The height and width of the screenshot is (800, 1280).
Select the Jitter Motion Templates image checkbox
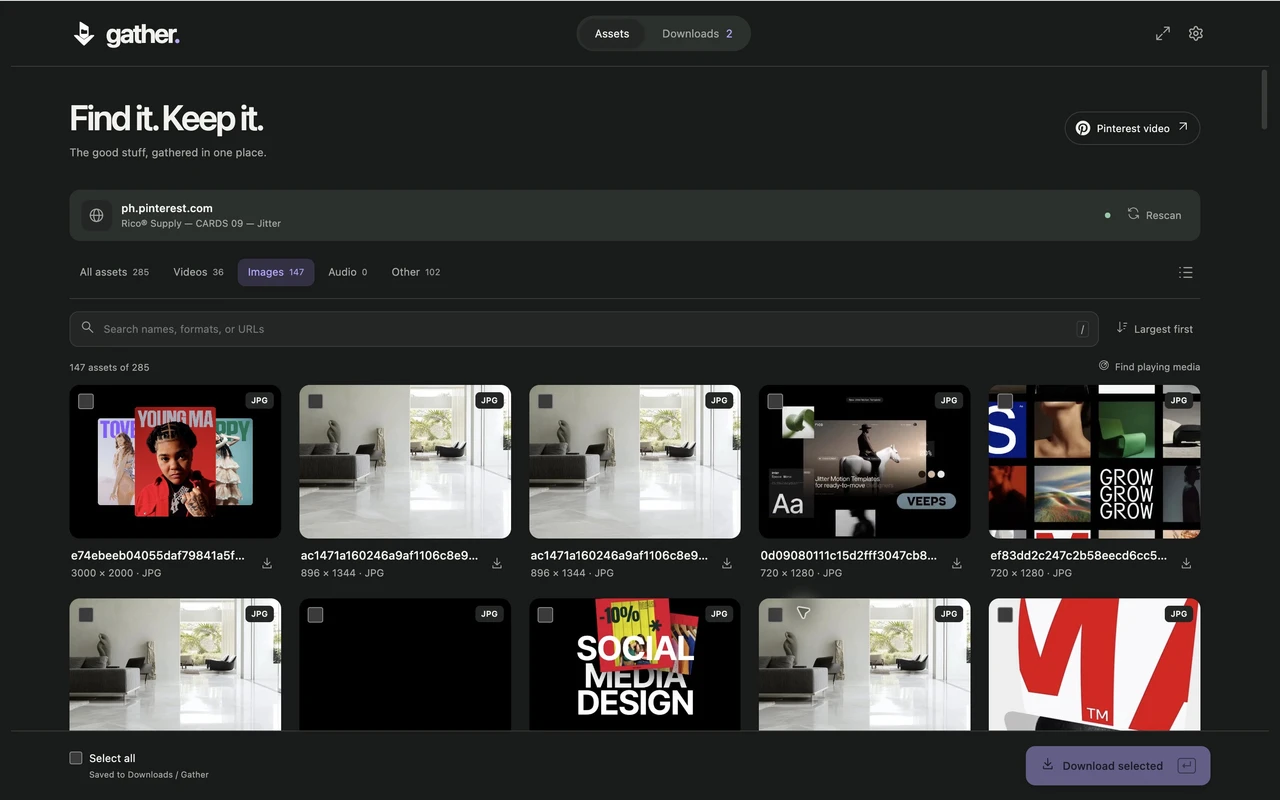pos(775,401)
